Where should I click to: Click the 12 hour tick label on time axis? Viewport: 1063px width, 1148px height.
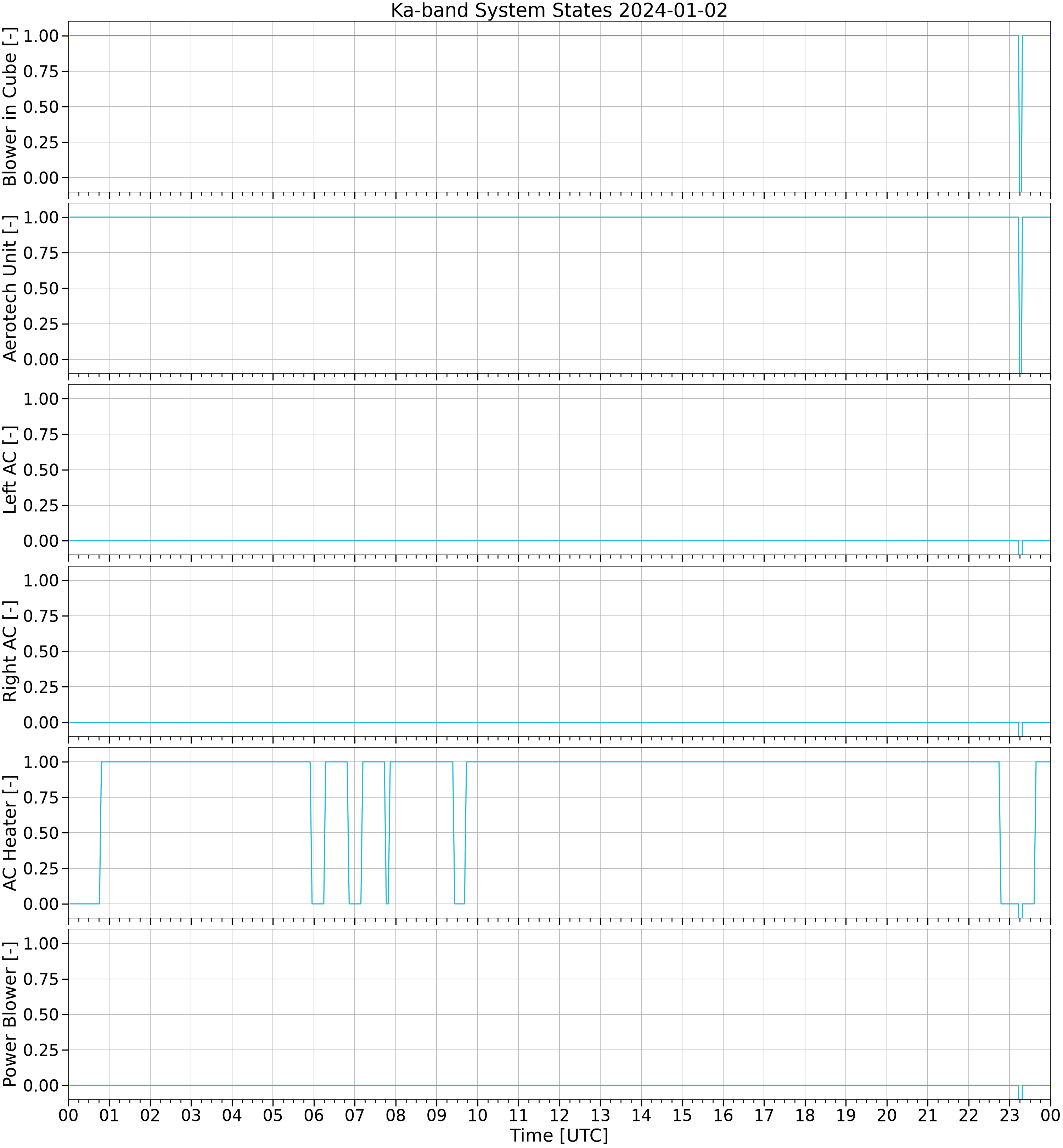559,1115
